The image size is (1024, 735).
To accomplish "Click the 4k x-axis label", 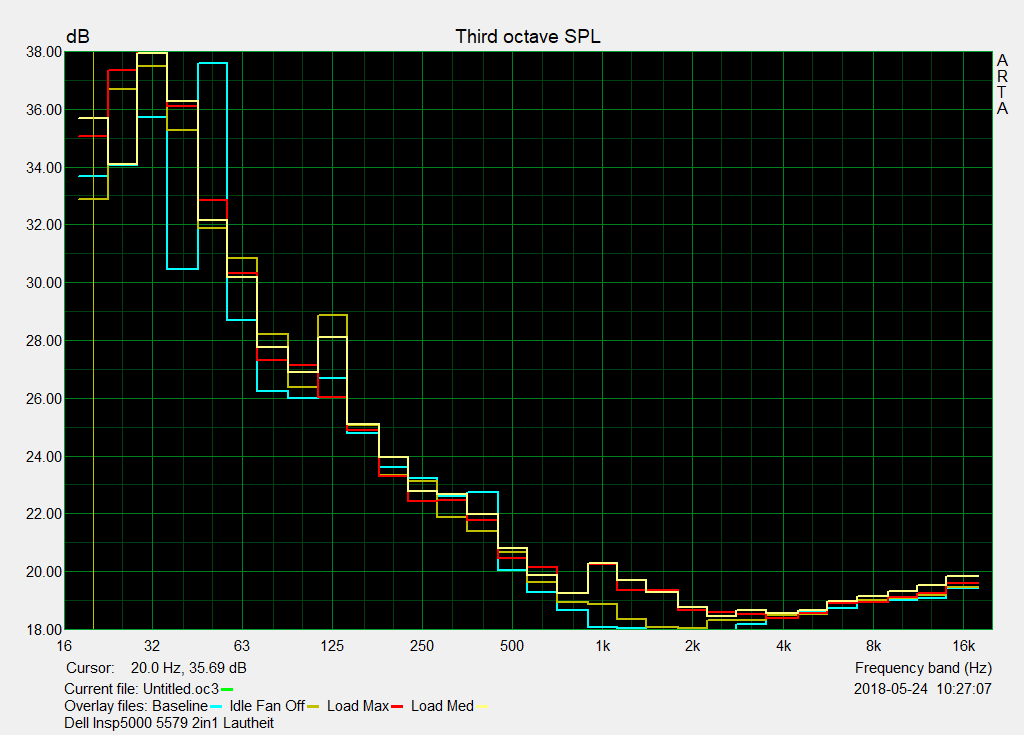I will click(783, 646).
